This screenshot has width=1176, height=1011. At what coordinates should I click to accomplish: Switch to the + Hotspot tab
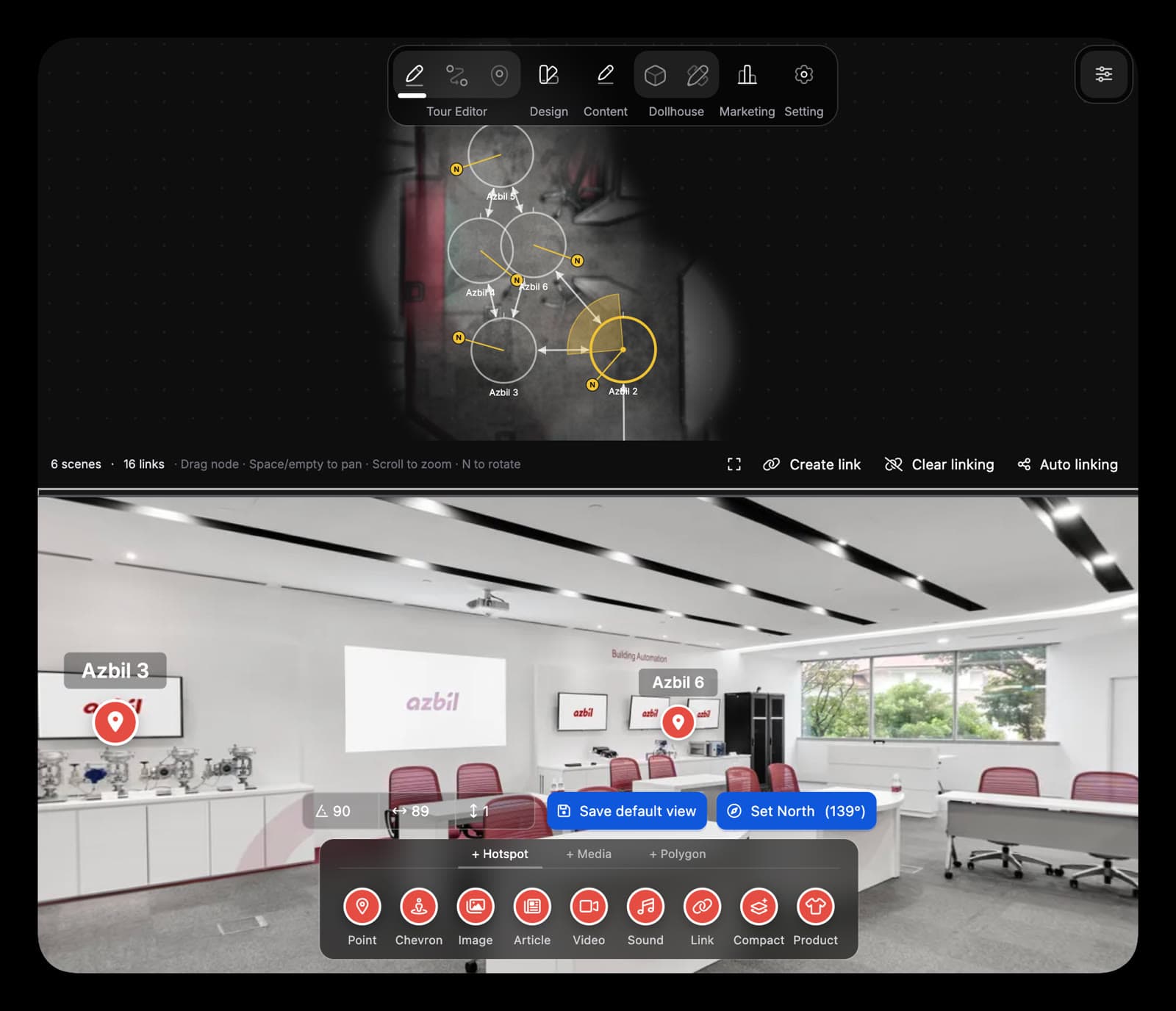point(500,854)
